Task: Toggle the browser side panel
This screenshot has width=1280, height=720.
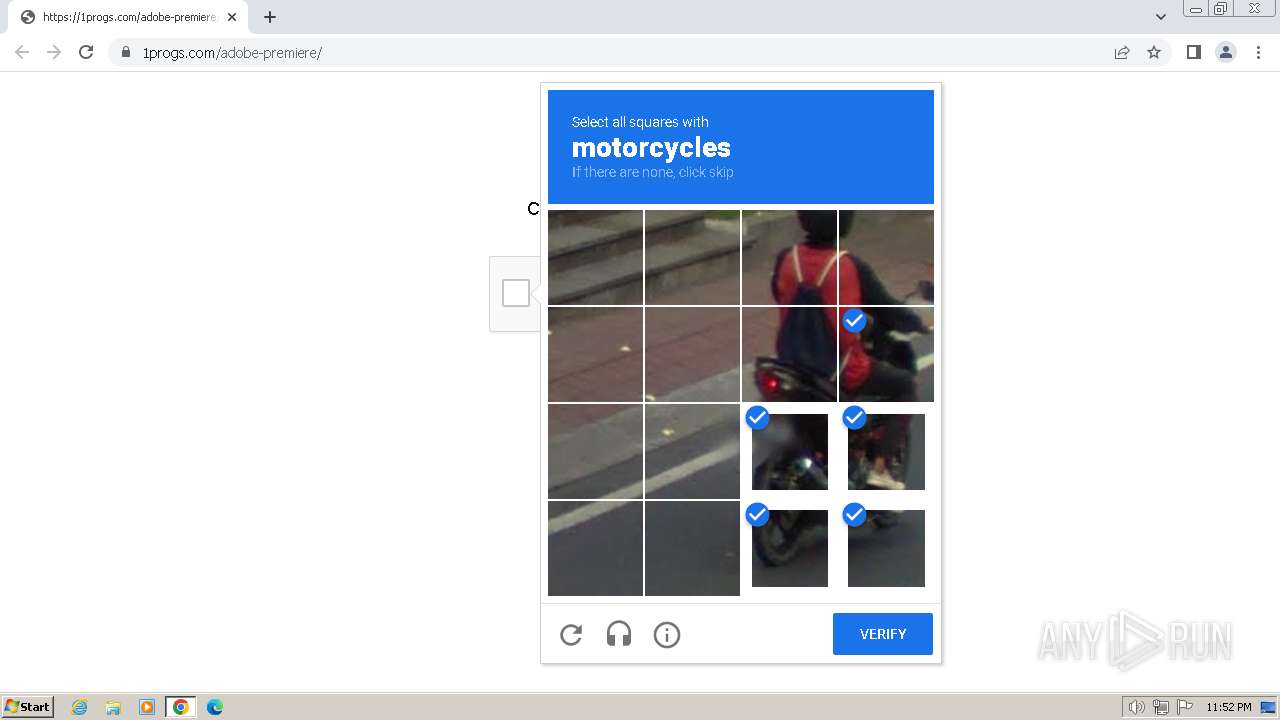Action: click(1194, 52)
